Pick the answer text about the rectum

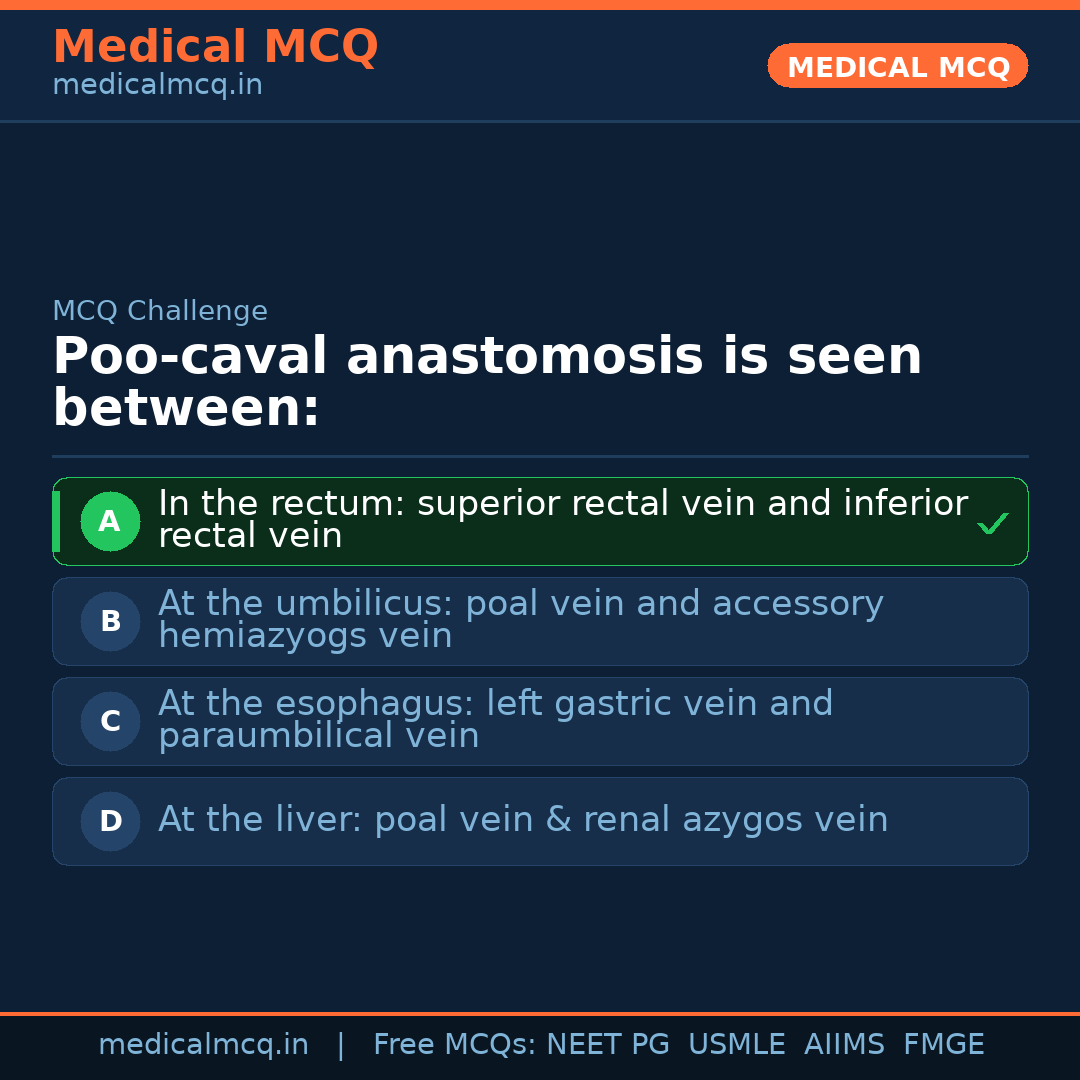(x=562, y=519)
